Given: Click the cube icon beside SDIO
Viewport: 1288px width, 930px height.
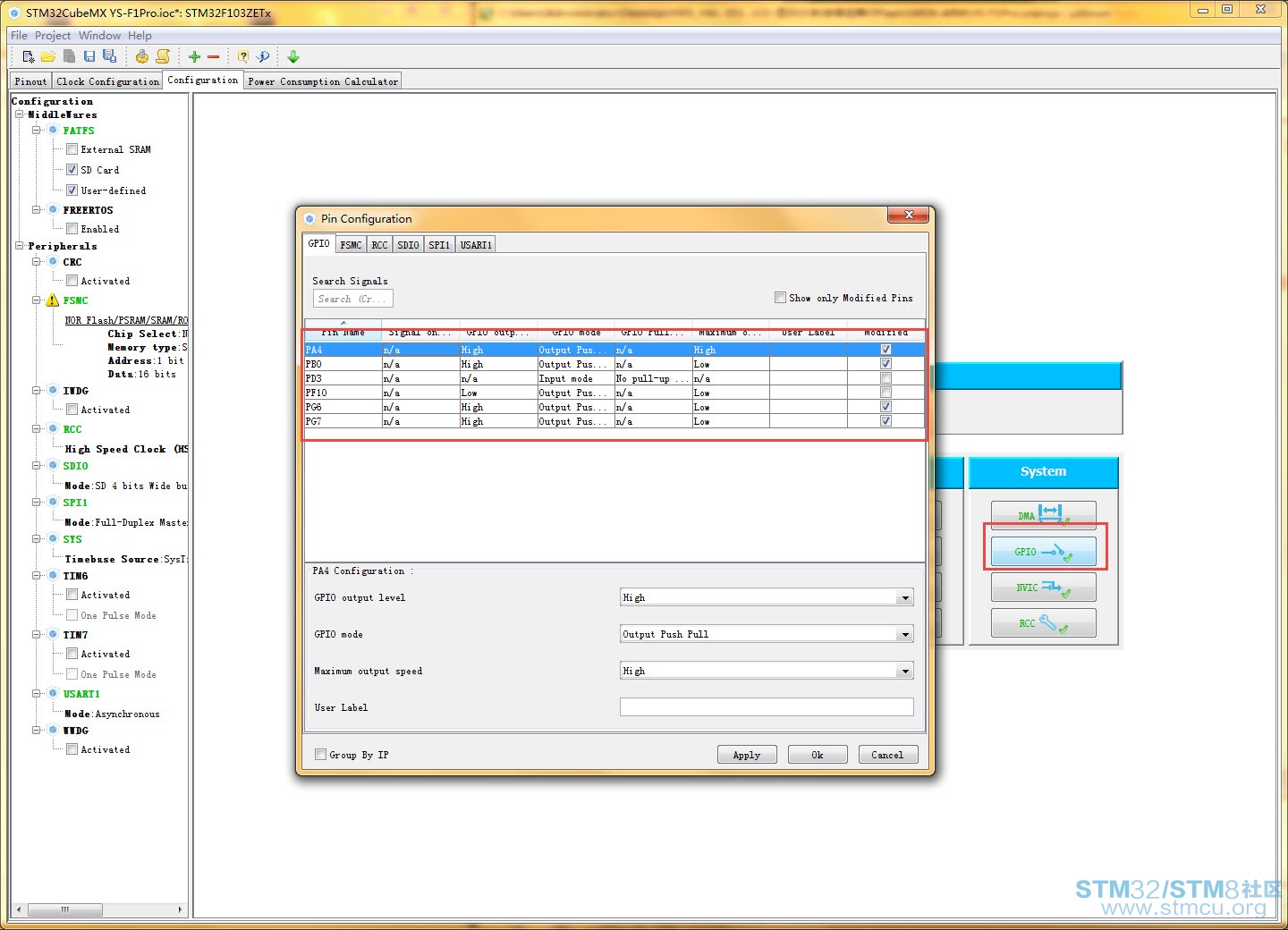Looking at the screenshot, I should click(53, 466).
